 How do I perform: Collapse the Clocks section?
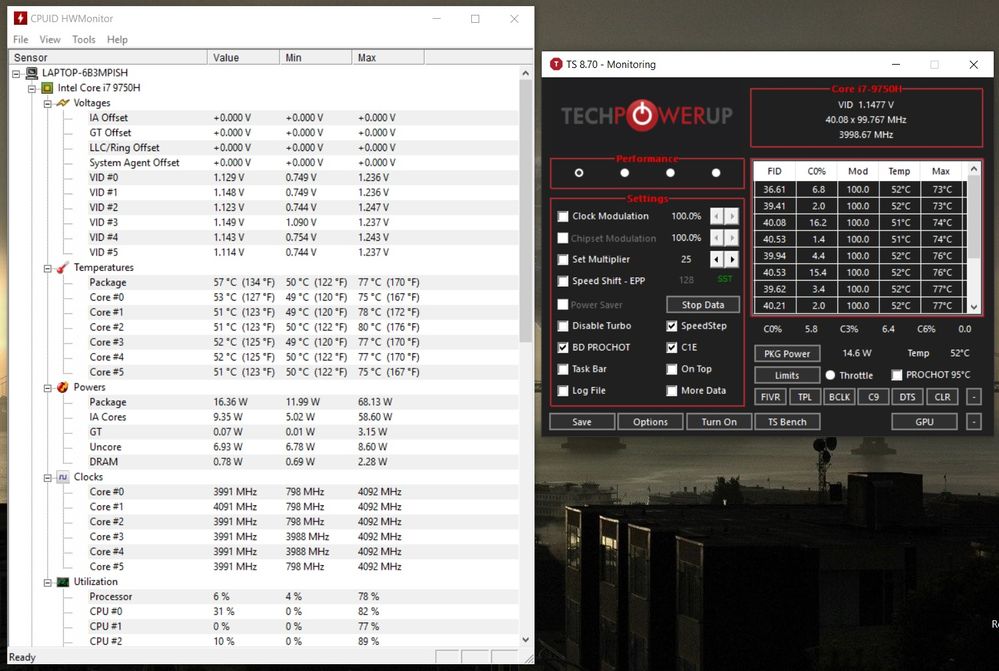[47, 478]
